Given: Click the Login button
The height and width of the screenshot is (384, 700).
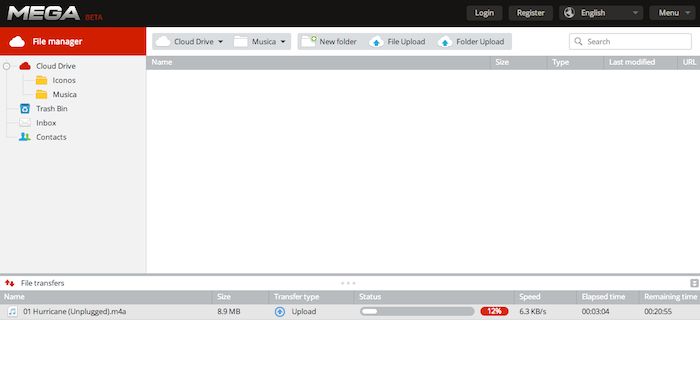Looking at the screenshot, I should 484,13.
